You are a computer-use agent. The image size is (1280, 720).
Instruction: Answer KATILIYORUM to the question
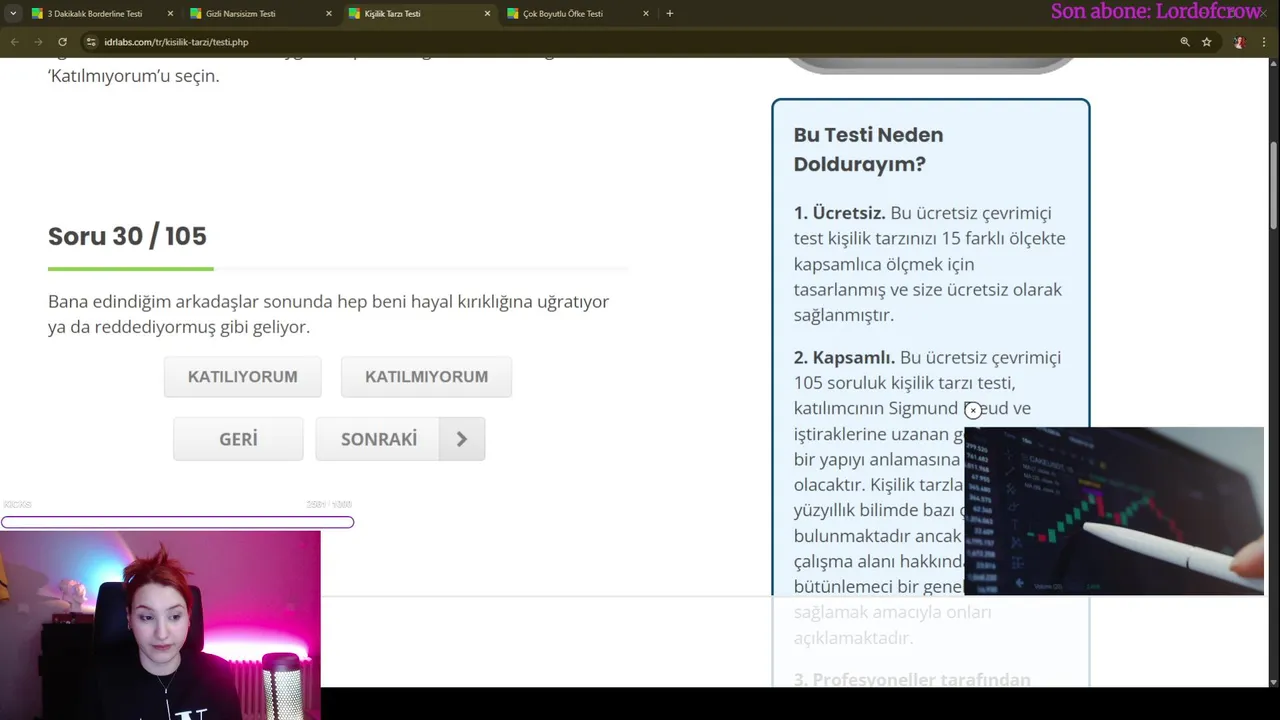pyautogui.click(x=243, y=377)
